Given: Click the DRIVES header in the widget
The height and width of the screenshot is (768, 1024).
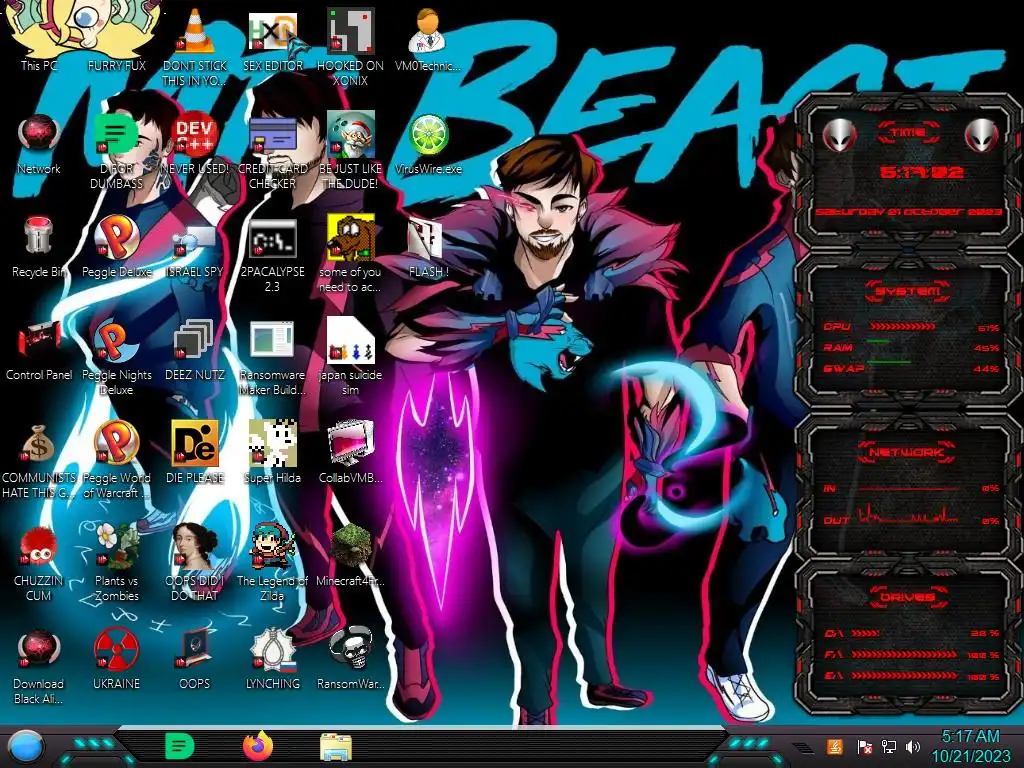Looking at the screenshot, I should (x=908, y=597).
